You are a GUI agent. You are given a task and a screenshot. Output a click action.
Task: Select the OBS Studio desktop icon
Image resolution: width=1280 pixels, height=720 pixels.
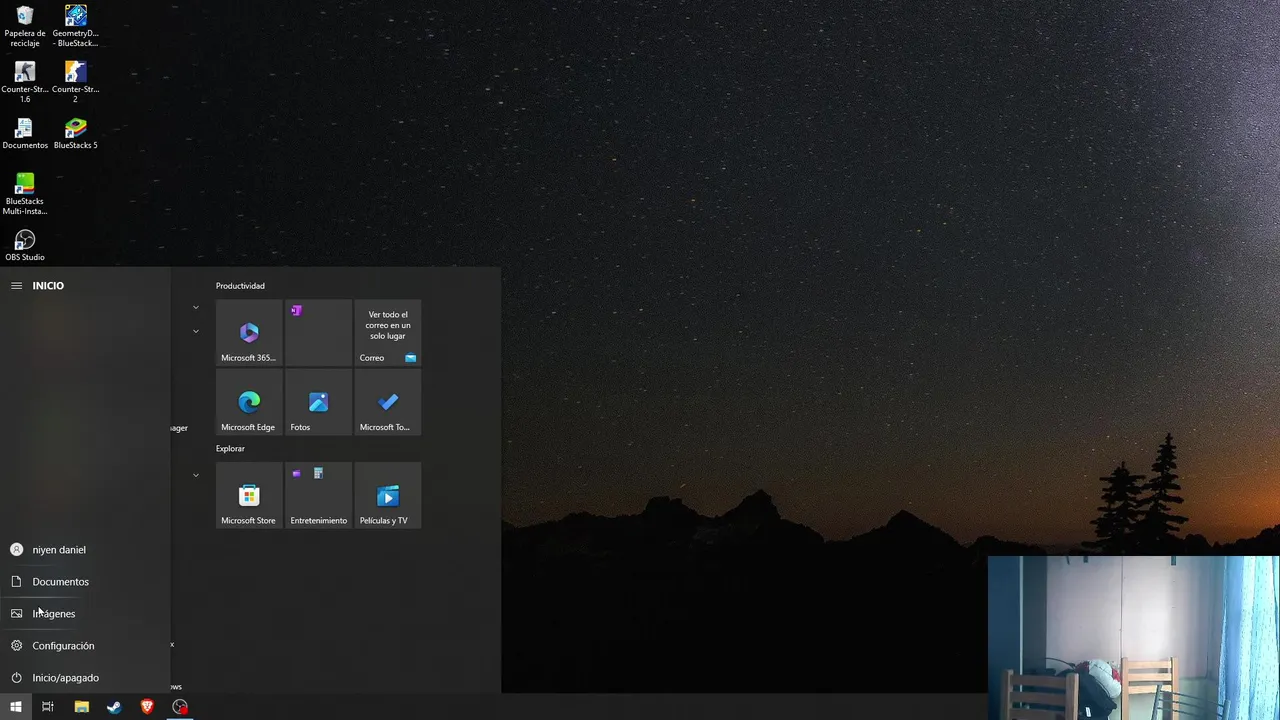[x=25, y=246]
